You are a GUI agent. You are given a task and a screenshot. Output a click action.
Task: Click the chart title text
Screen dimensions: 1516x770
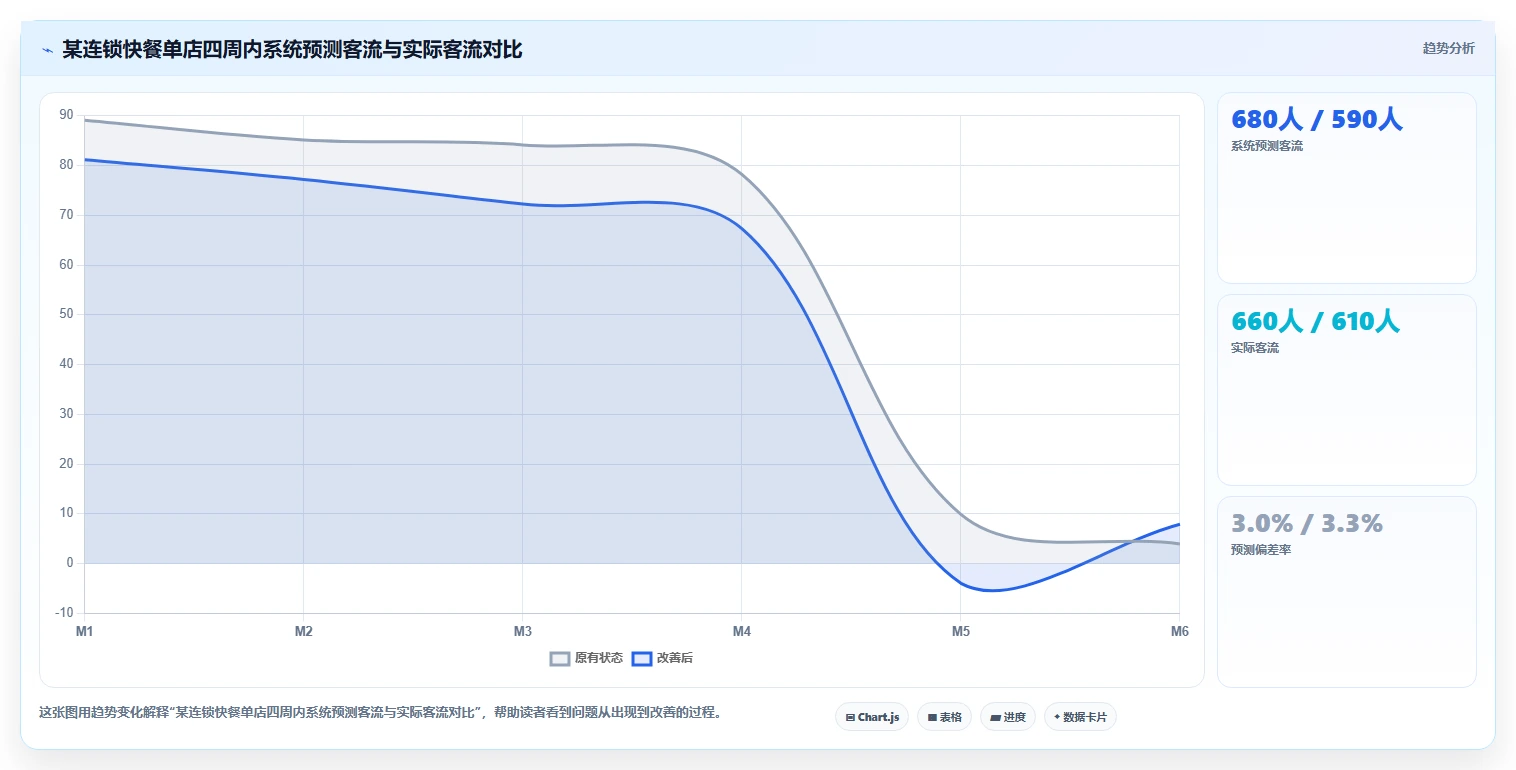[x=292, y=50]
